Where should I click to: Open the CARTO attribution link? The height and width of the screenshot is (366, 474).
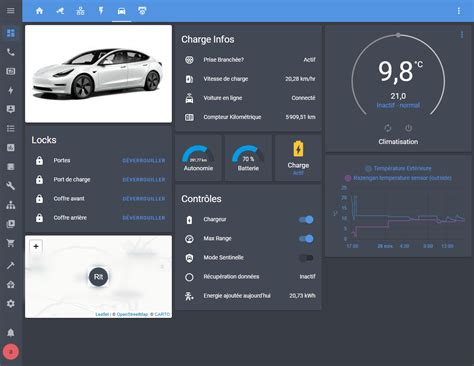click(x=162, y=314)
